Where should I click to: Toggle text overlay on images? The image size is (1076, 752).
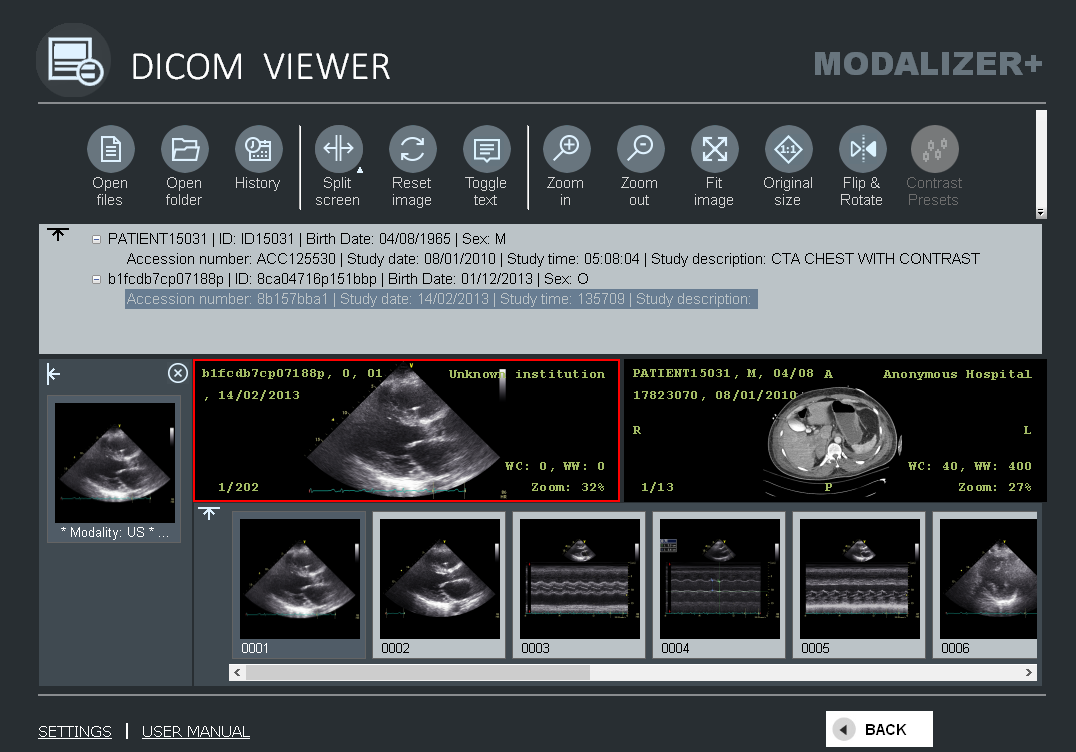click(x=486, y=150)
